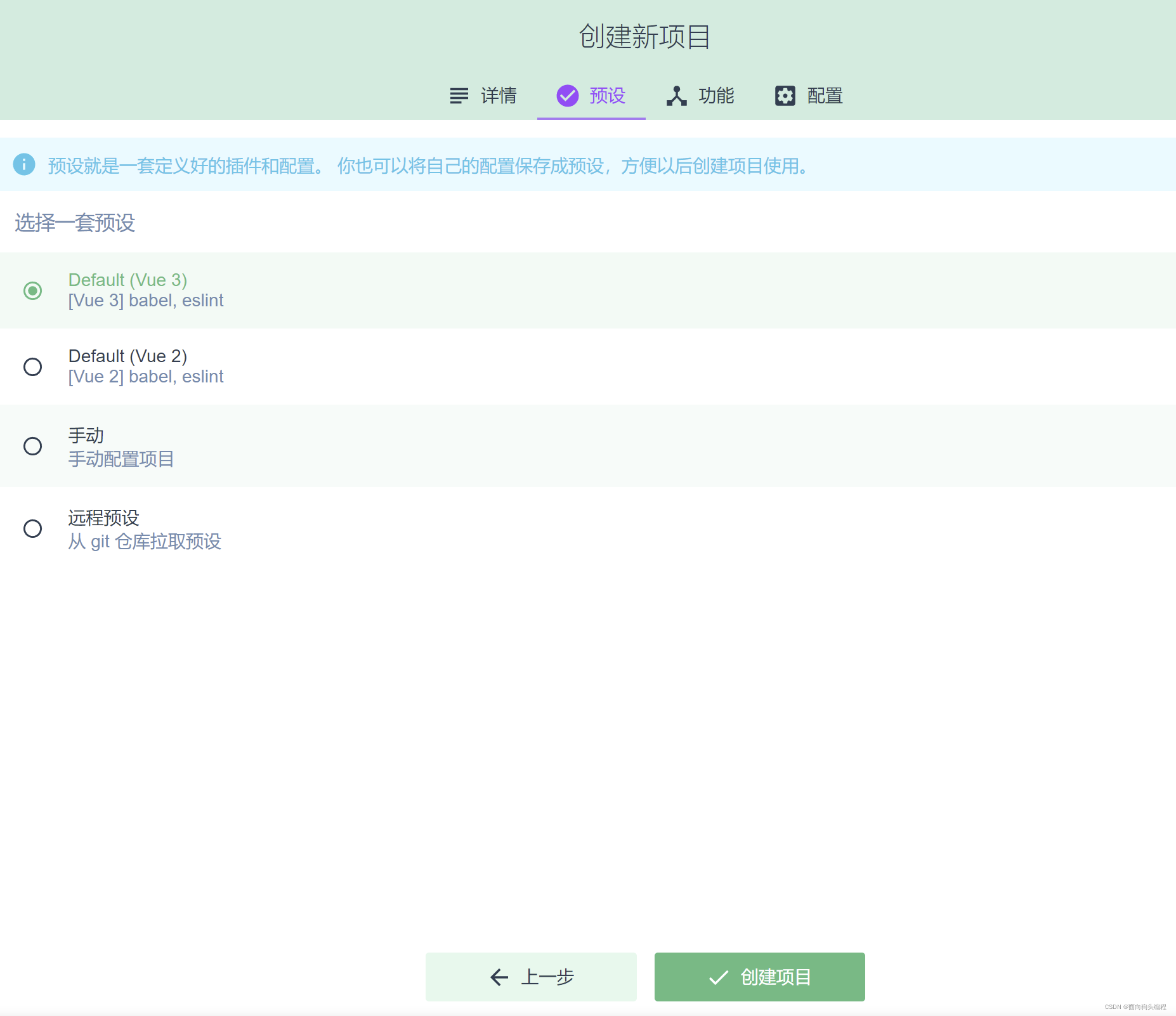Click the checkmark icon inside 创建项目 button

pos(718,977)
